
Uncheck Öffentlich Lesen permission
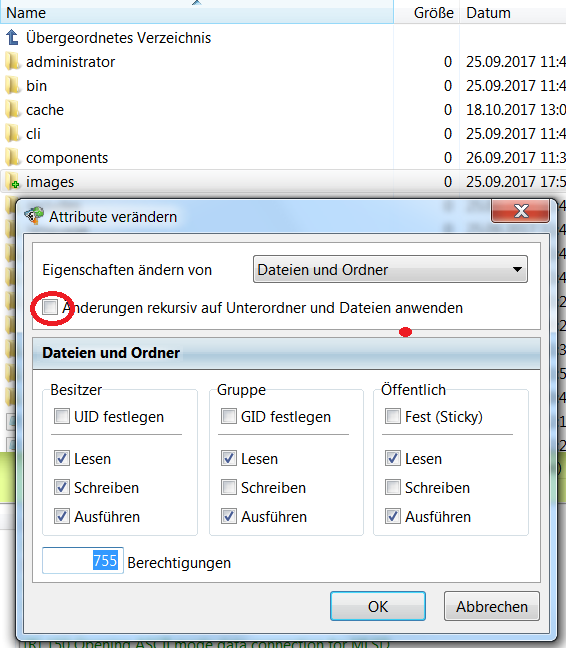(x=393, y=458)
